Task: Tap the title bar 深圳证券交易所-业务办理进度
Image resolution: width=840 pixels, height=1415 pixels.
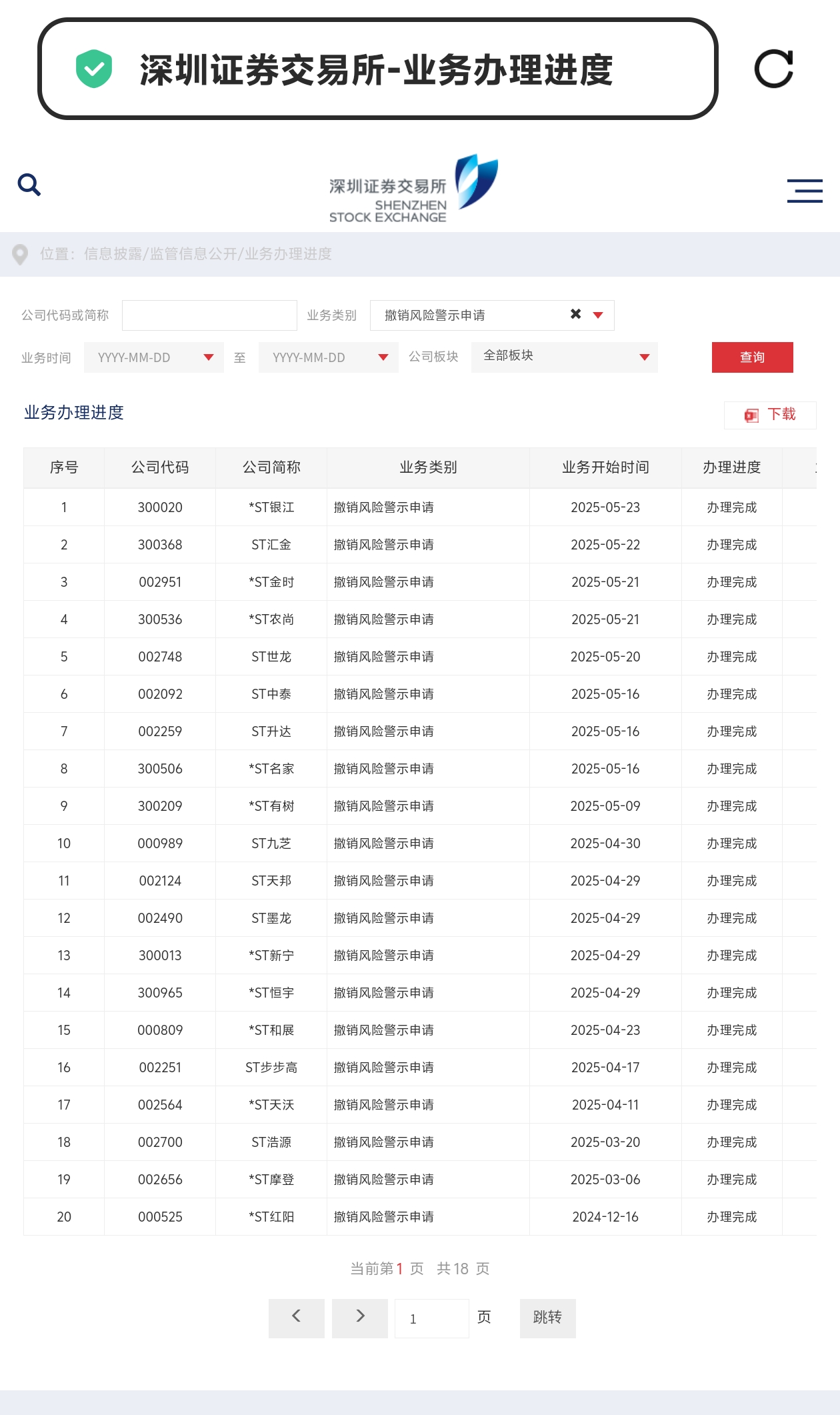Action: click(x=377, y=69)
